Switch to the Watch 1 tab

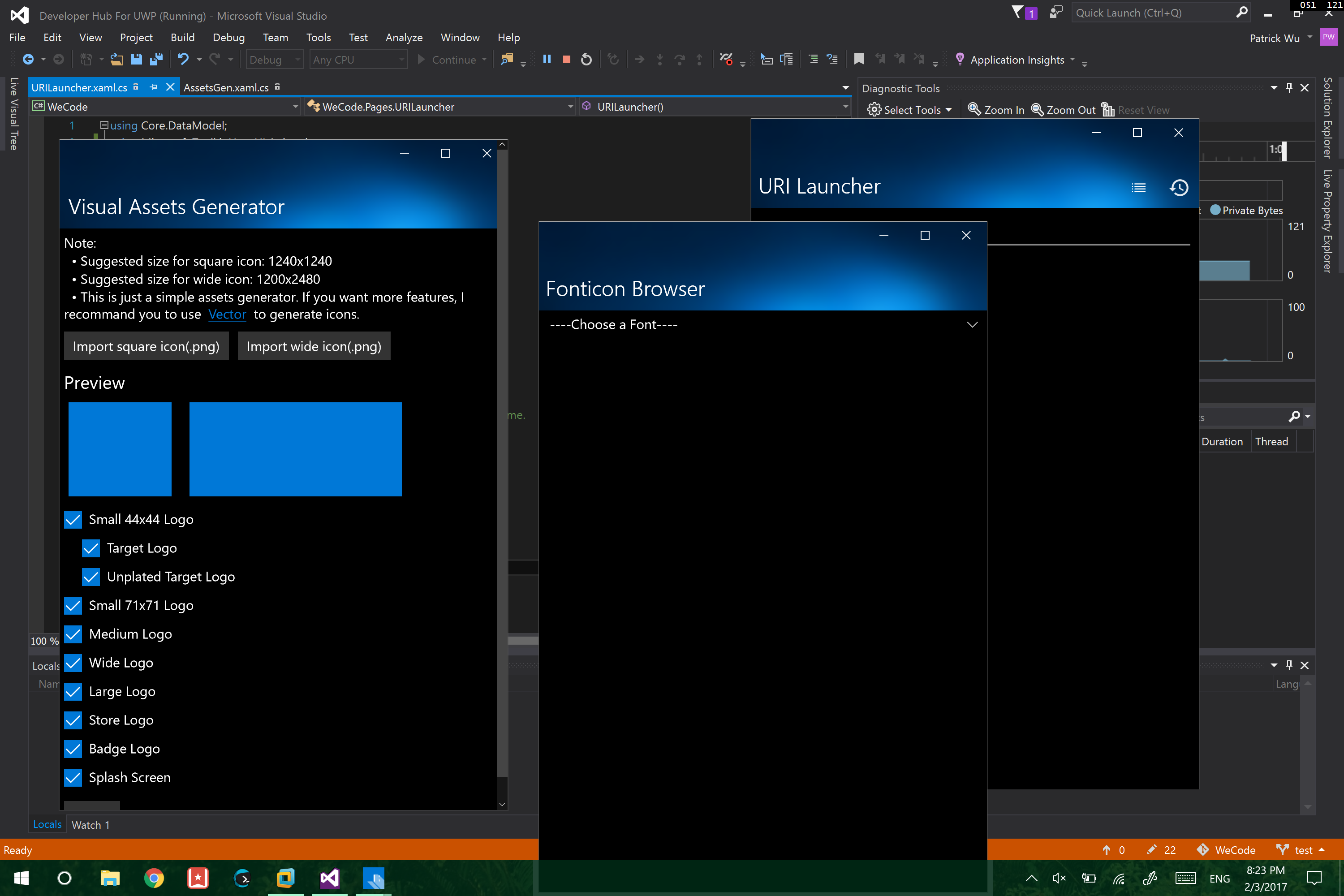90,825
